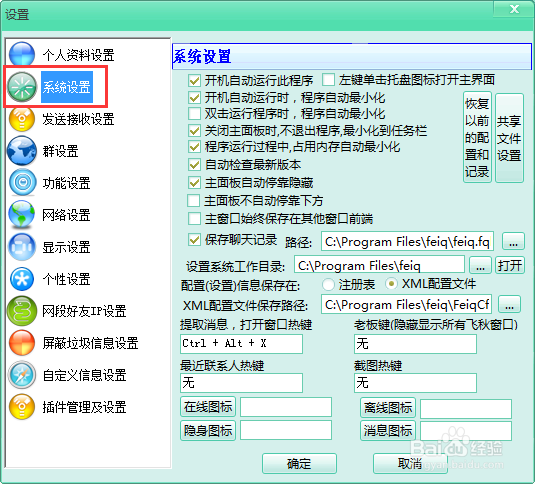
Task: Open 发送接收设置 page
Action: pos(78,119)
